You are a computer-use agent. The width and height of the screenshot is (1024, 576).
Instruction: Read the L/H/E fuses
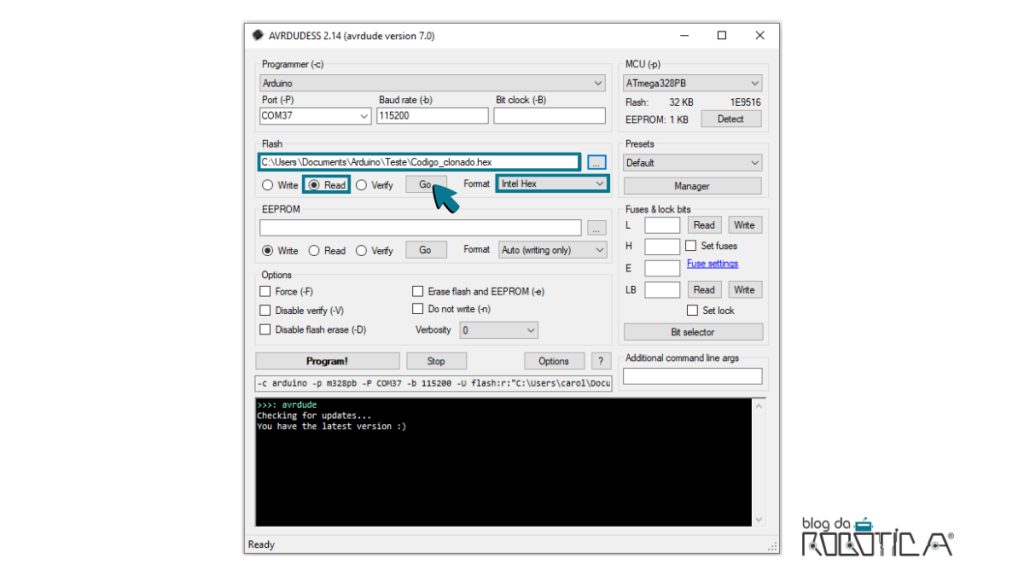[x=704, y=225]
